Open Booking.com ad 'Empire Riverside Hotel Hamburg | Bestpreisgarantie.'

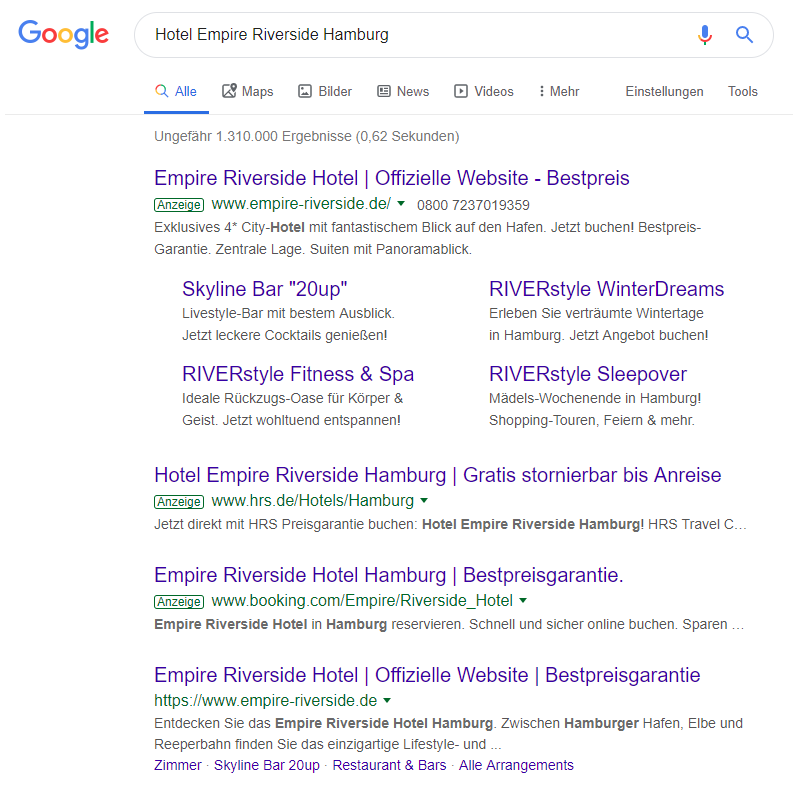click(388, 575)
